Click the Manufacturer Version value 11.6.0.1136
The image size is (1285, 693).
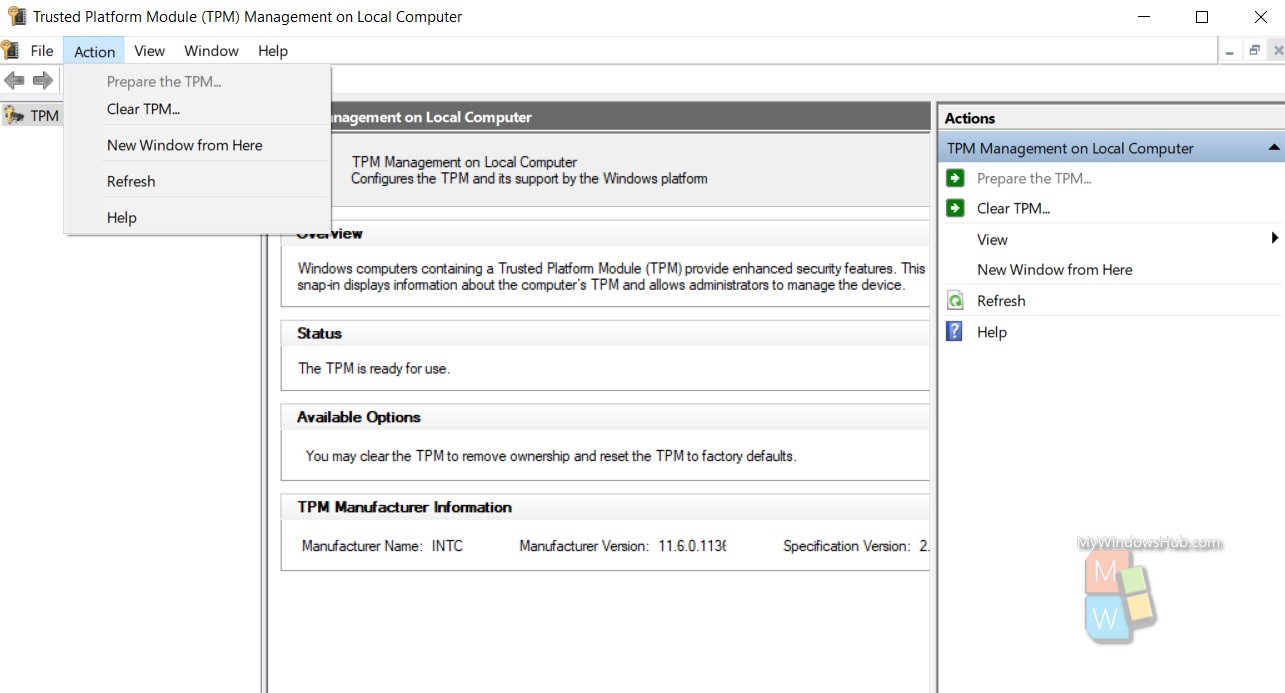point(692,546)
